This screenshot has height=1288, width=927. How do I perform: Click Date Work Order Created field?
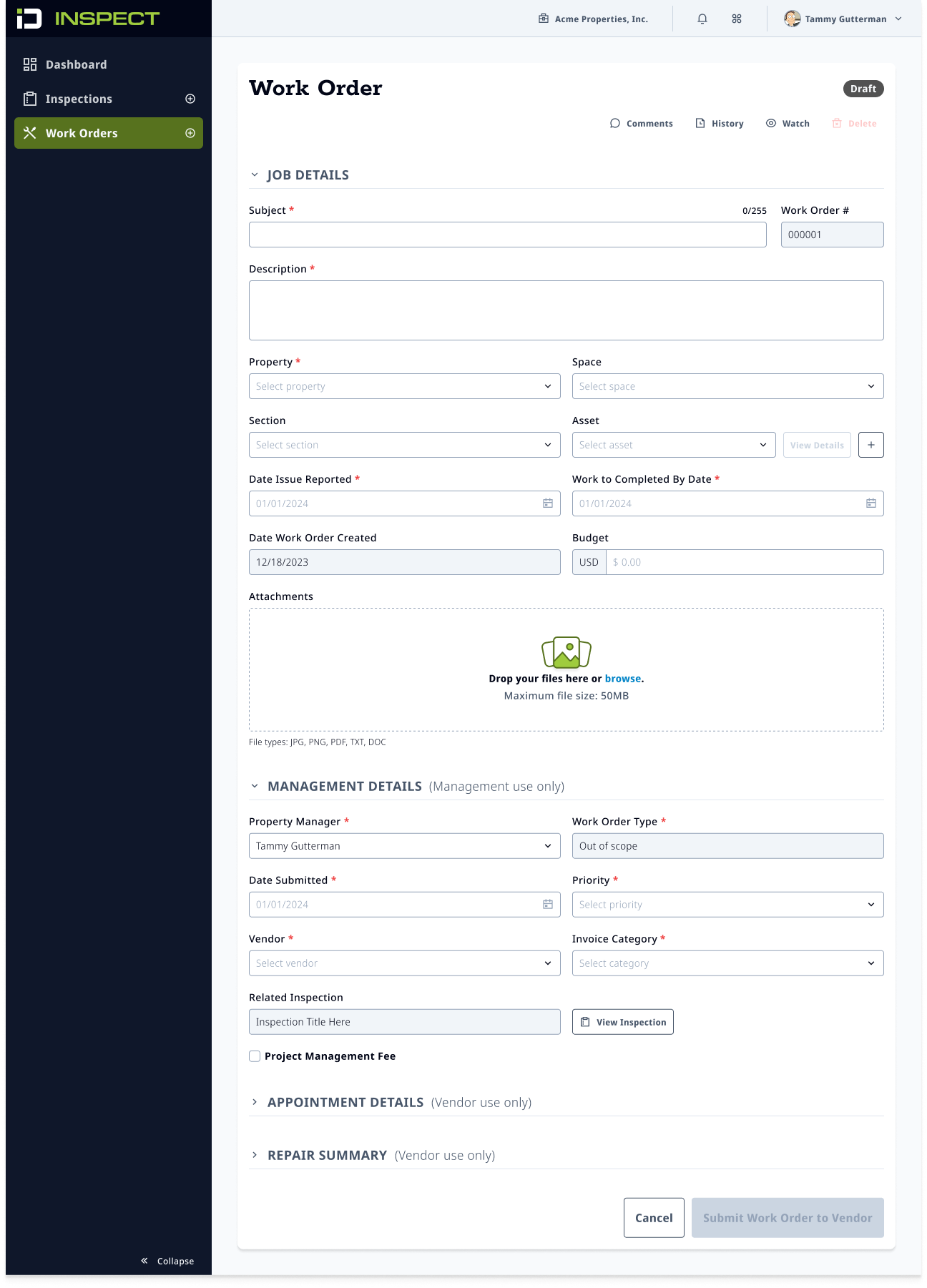[x=405, y=562]
